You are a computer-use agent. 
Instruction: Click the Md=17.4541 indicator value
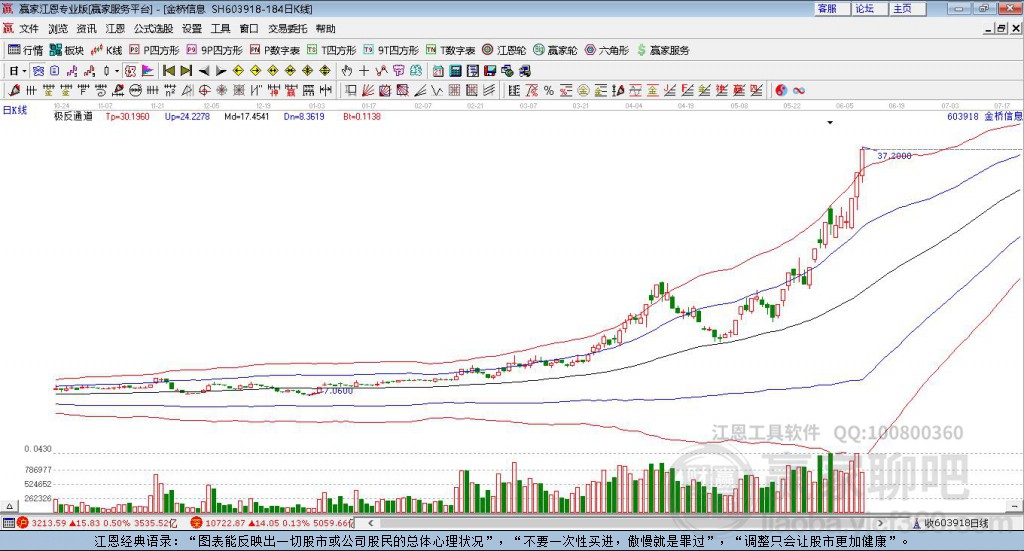[247, 116]
